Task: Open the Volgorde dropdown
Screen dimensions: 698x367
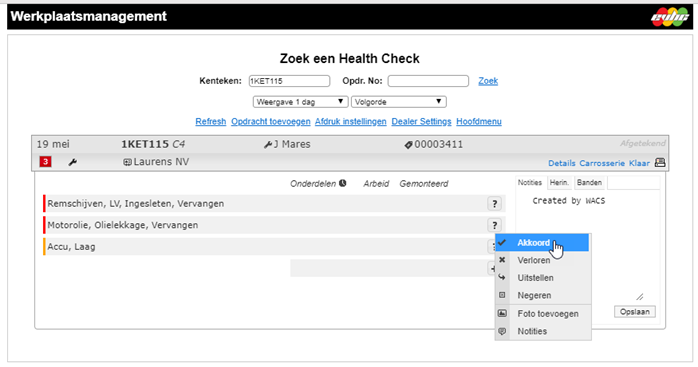Action: coord(398,102)
